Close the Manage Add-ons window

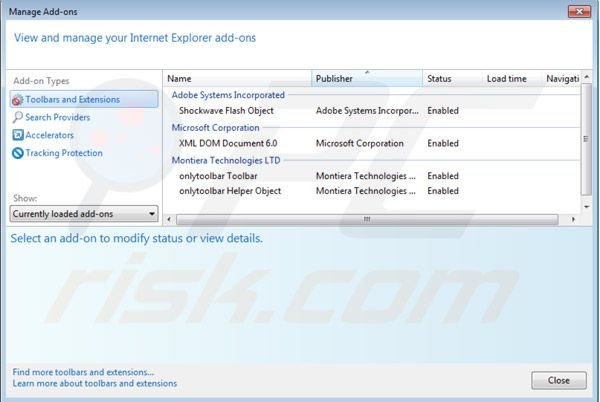pos(579,11)
